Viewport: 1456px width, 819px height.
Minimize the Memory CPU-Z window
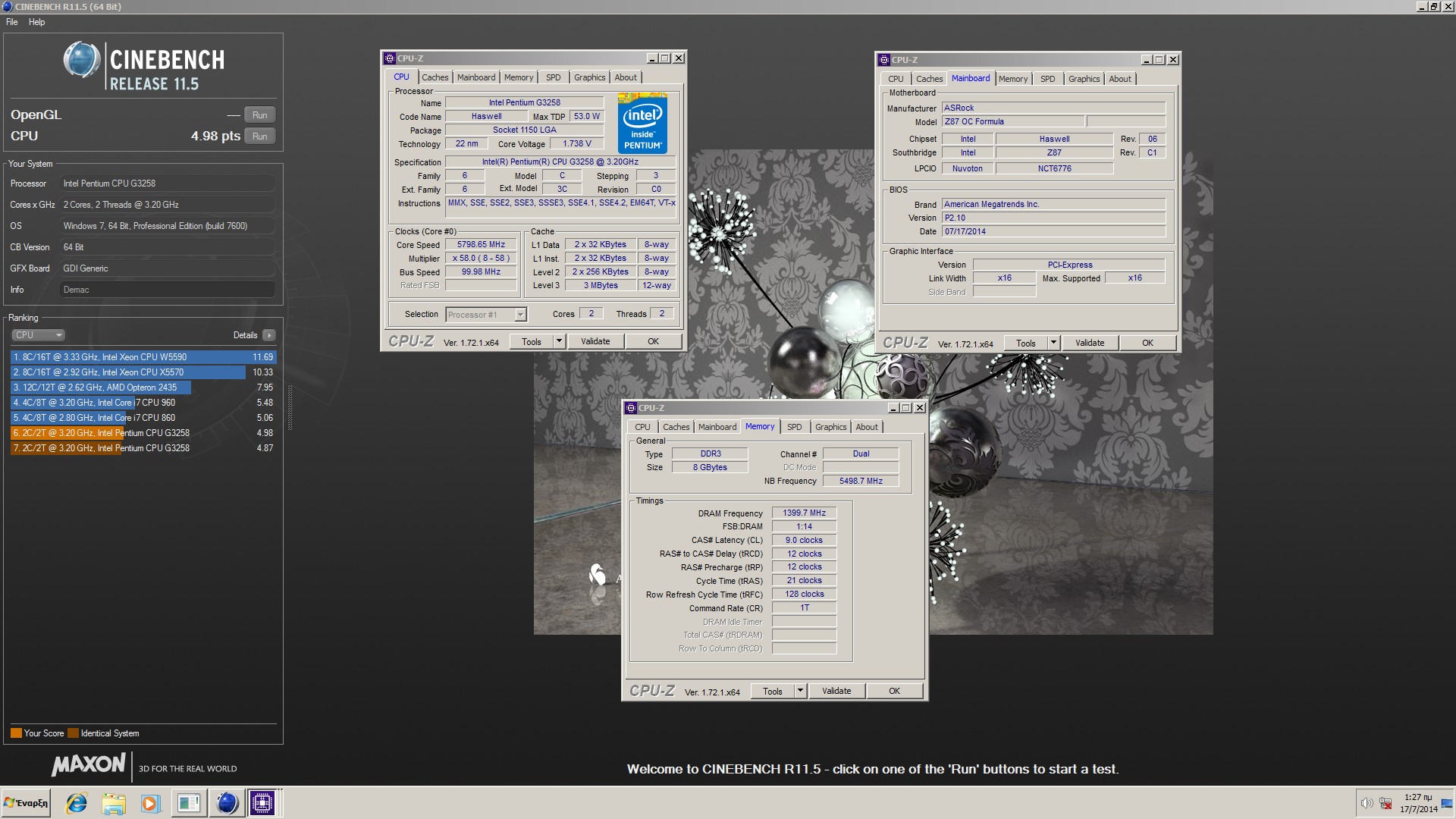893,408
